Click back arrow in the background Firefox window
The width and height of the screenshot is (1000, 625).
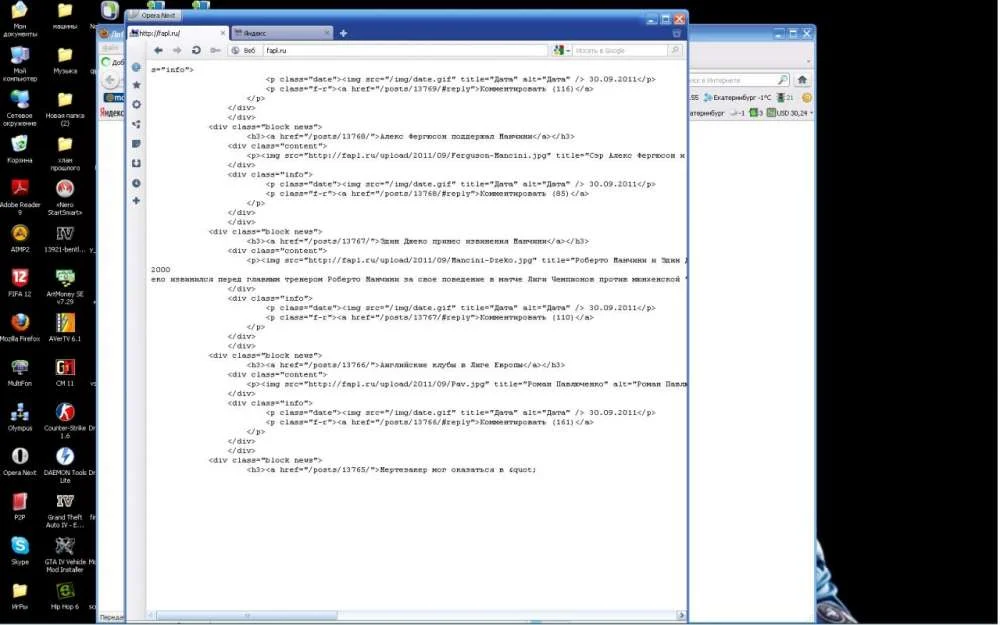coord(110,80)
